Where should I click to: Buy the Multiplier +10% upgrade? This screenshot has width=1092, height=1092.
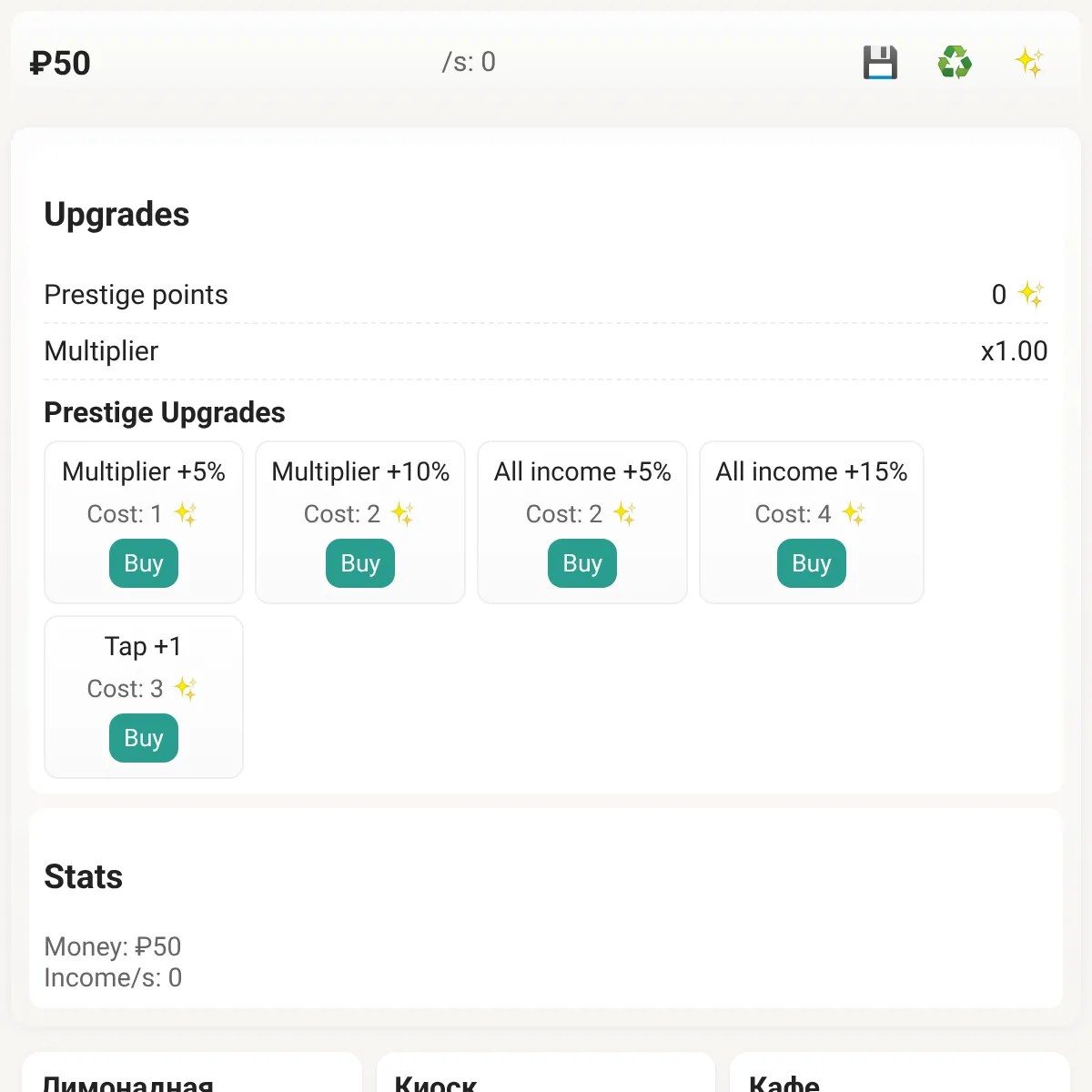click(360, 563)
